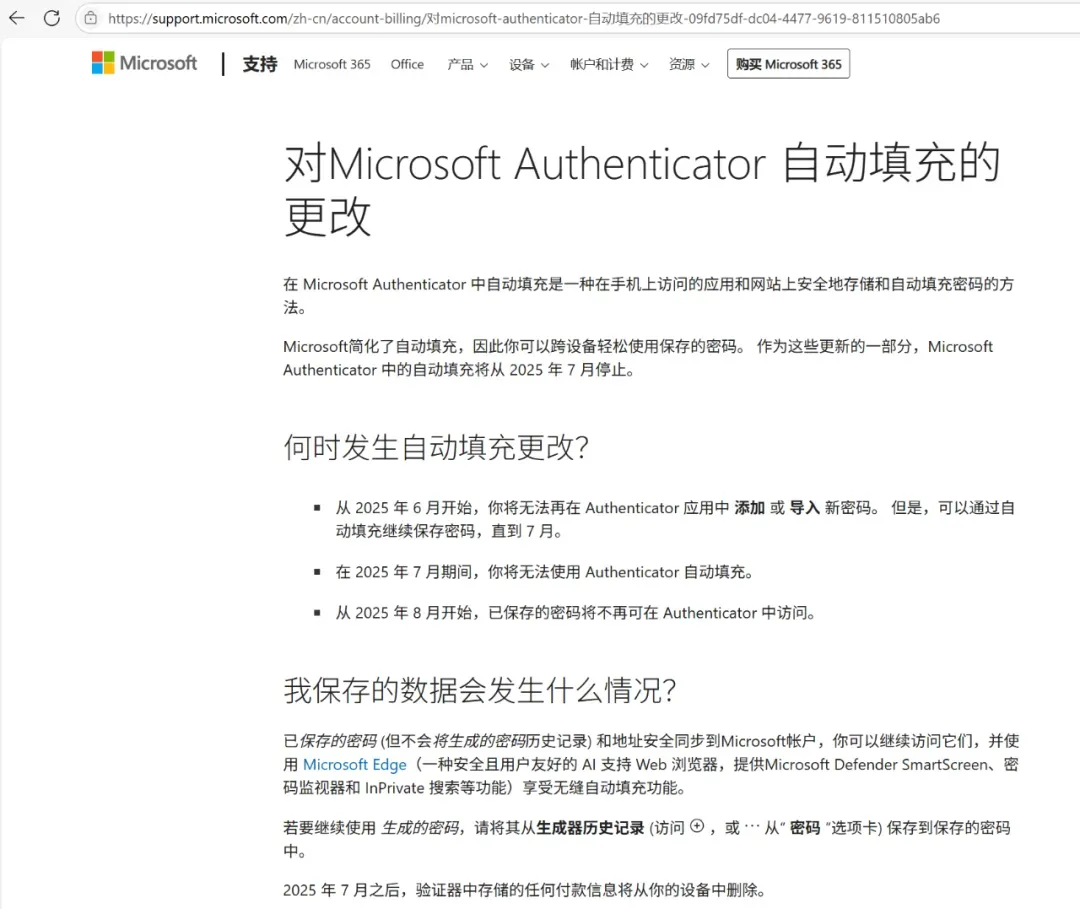Open the 资源 dropdown menu
Image resolution: width=1080 pixels, height=909 pixels.
point(689,64)
